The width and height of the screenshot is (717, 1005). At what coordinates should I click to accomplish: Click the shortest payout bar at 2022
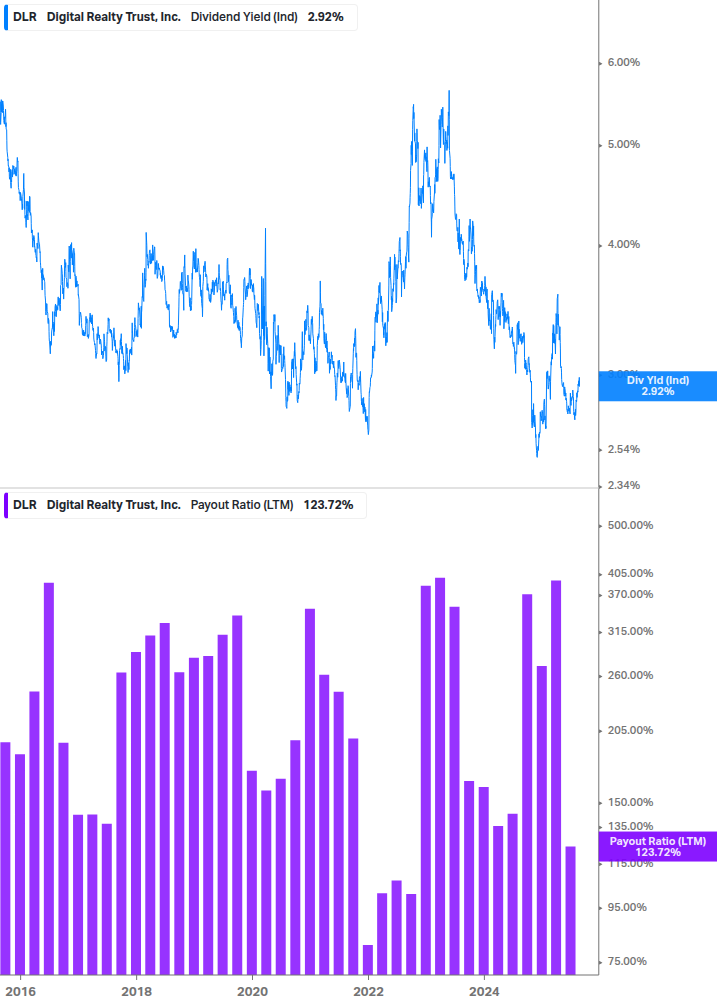tap(368, 960)
